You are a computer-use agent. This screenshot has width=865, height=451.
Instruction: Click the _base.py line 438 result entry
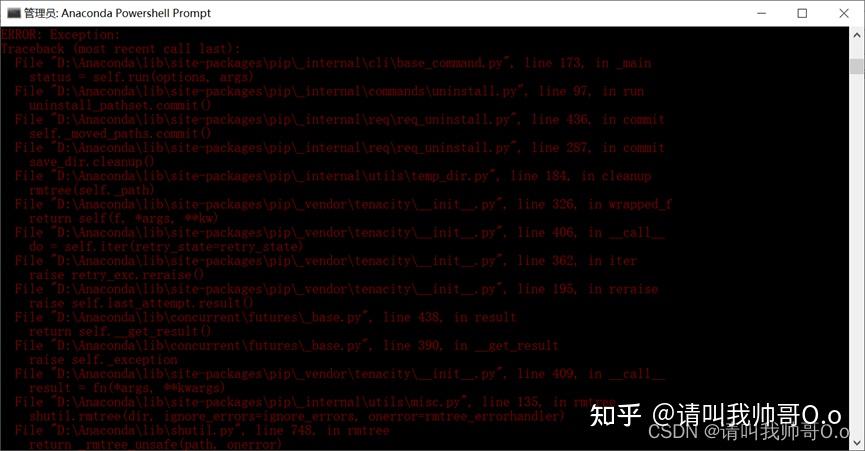pyautogui.click(x=266, y=317)
